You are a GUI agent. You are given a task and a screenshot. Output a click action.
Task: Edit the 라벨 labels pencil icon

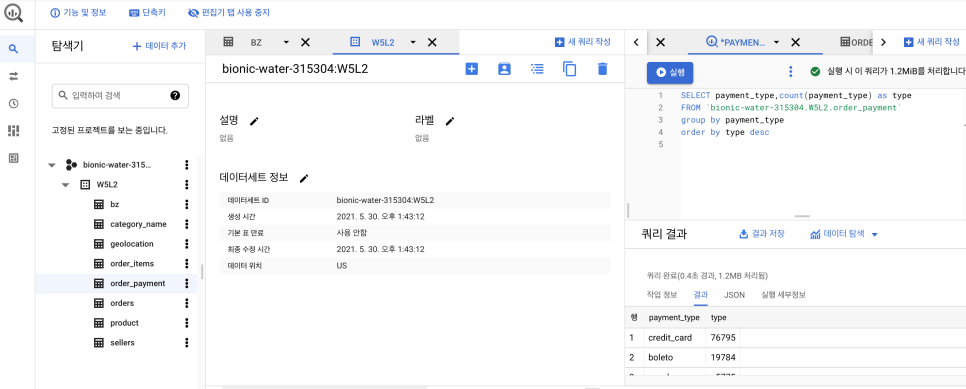point(450,121)
